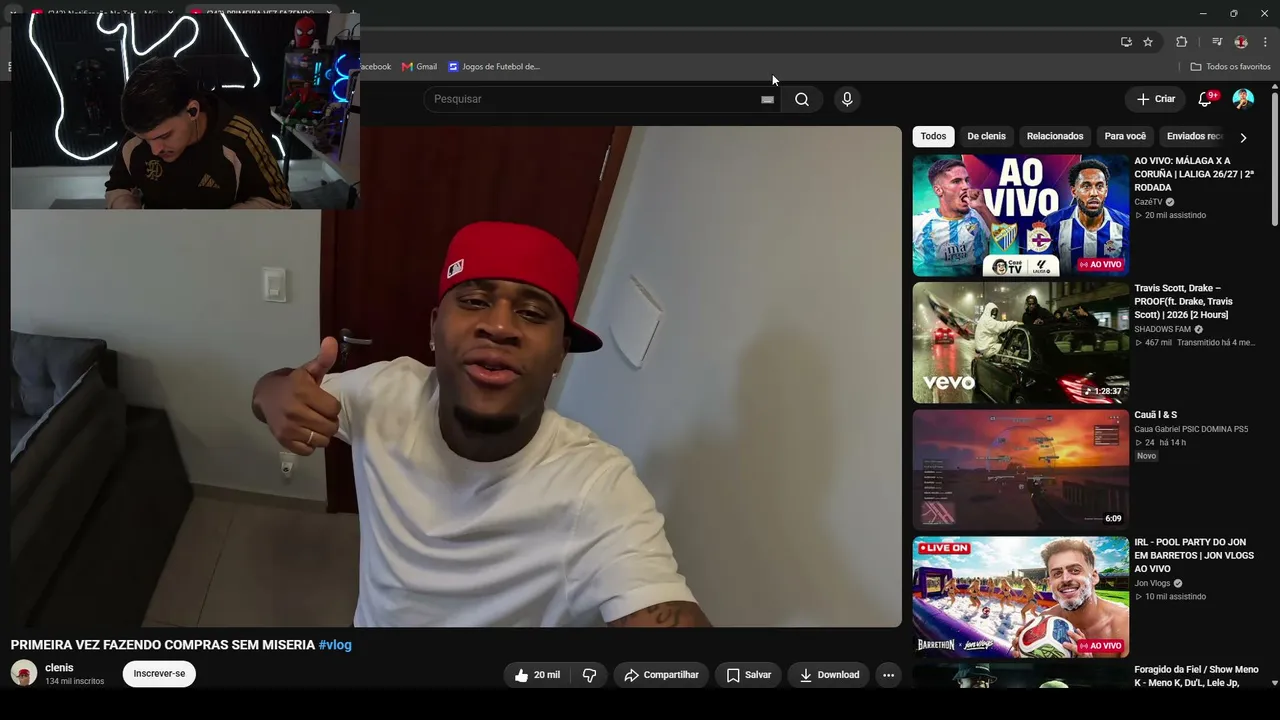Select the Todos filter chip
This screenshot has height=720, width=1280.
click(933, 136)
